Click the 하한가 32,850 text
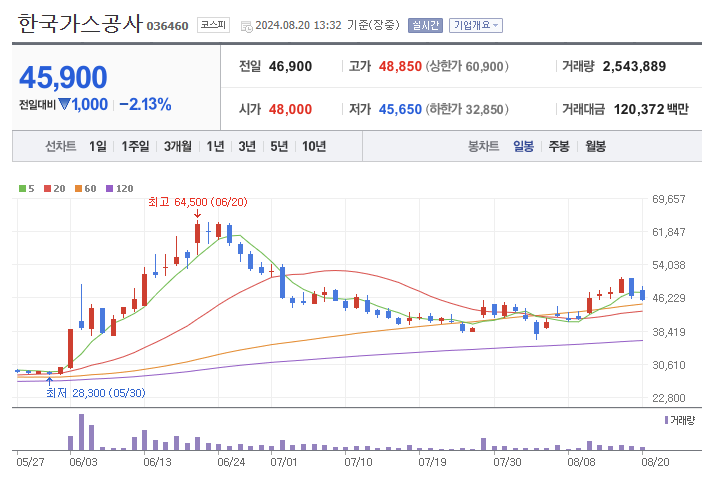 (x=467, y=109)
